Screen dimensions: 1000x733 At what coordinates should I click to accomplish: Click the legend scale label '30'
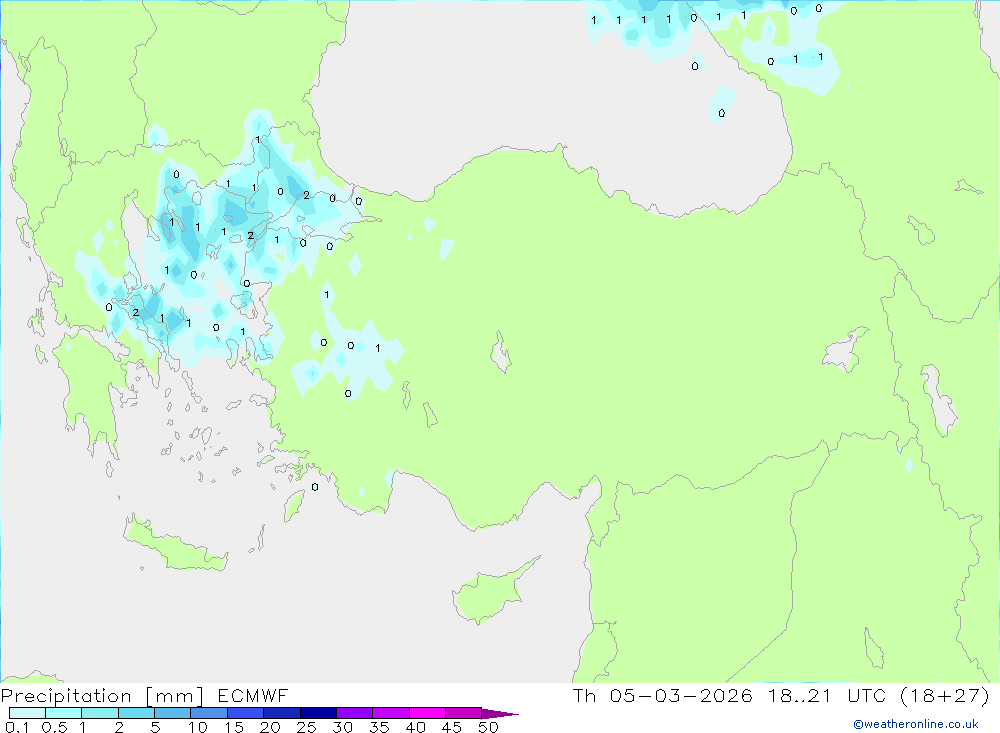[342, 727]
